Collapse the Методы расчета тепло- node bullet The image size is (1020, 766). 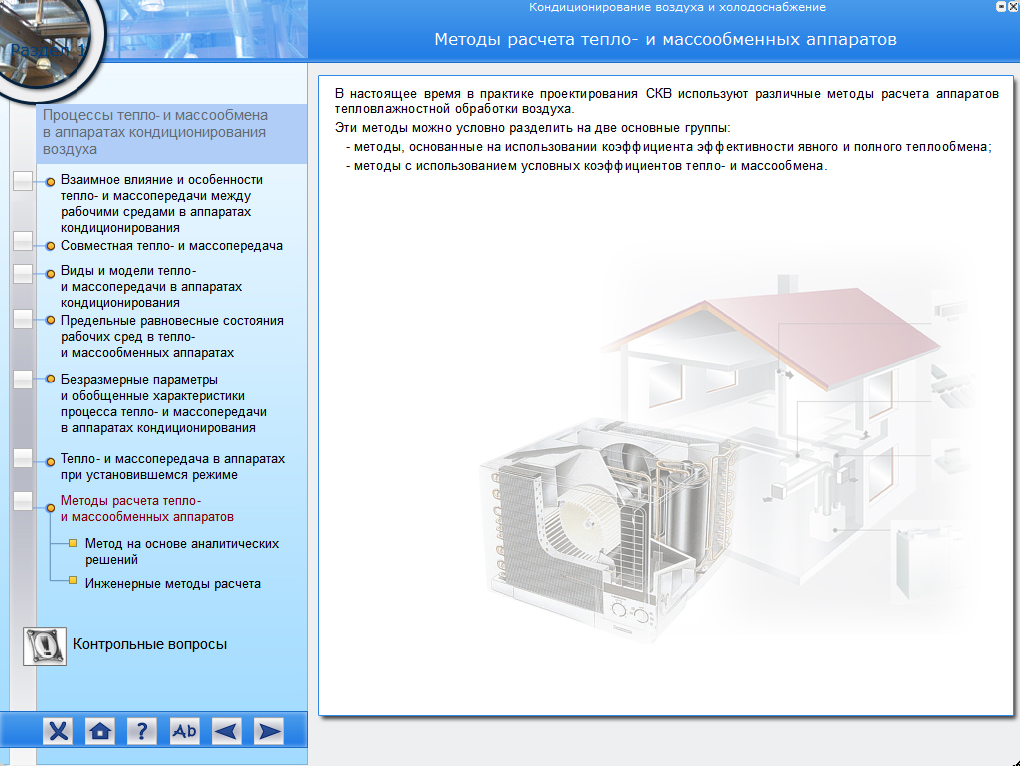[50, 509]
